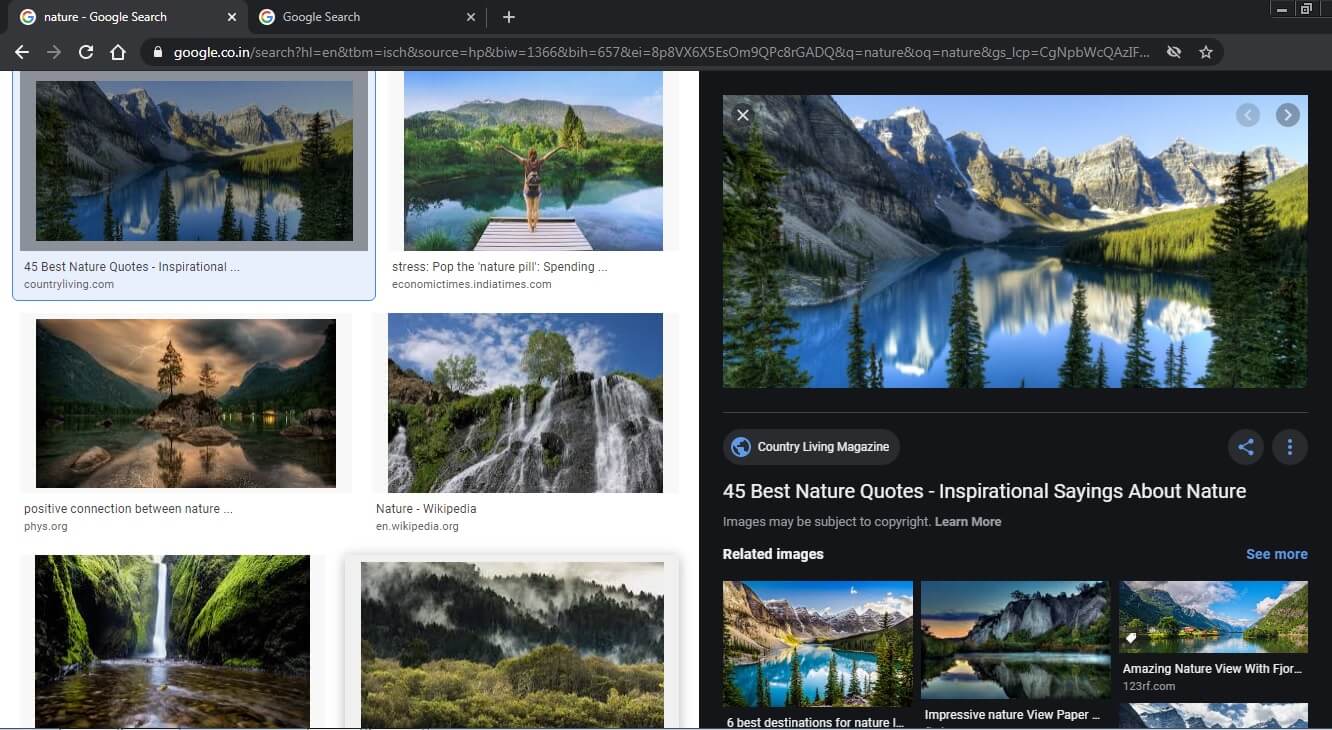Close the image preview panel with the X

point(743,115)
